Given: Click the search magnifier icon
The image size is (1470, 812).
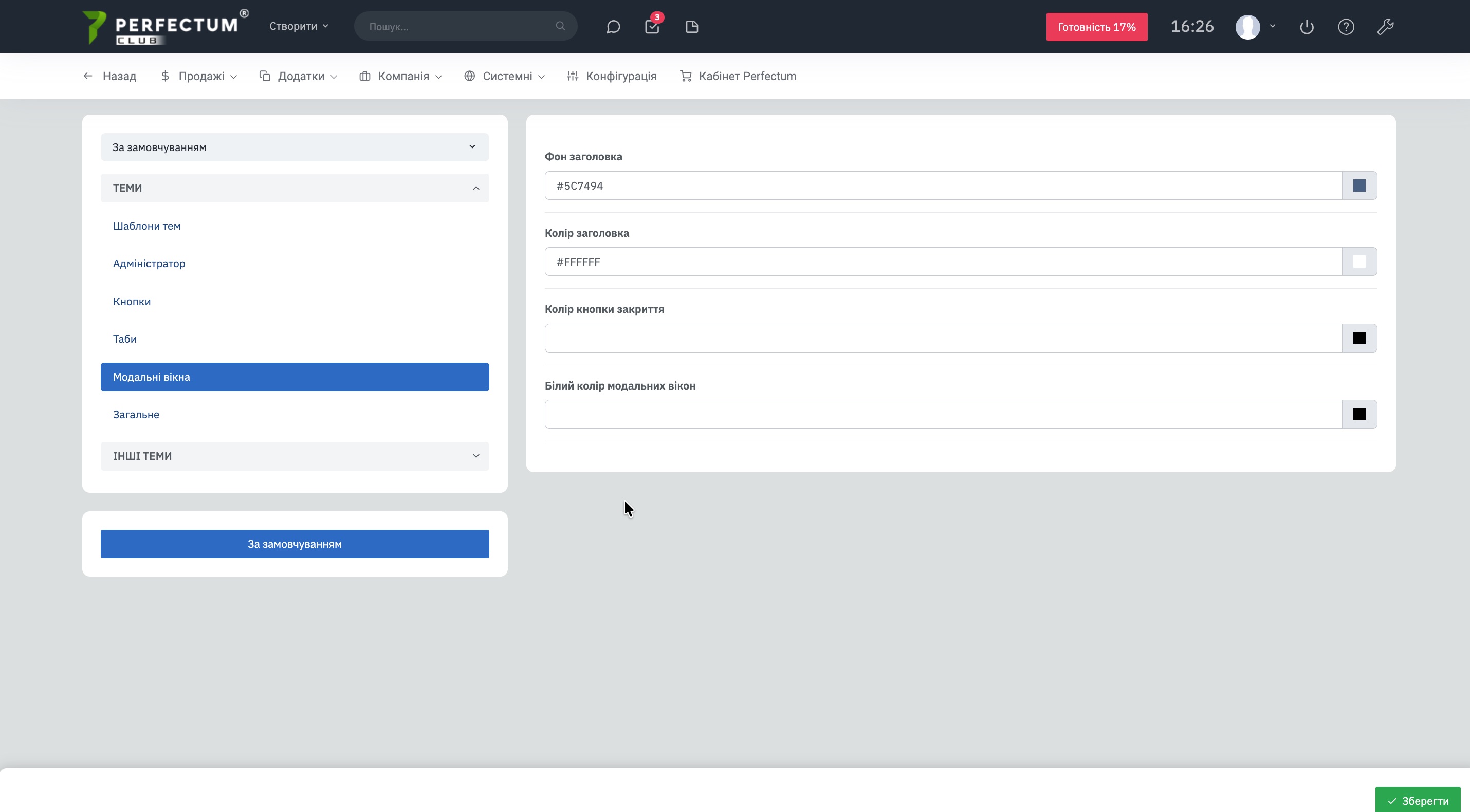Looking at the screenshot, I should point(560,26).
